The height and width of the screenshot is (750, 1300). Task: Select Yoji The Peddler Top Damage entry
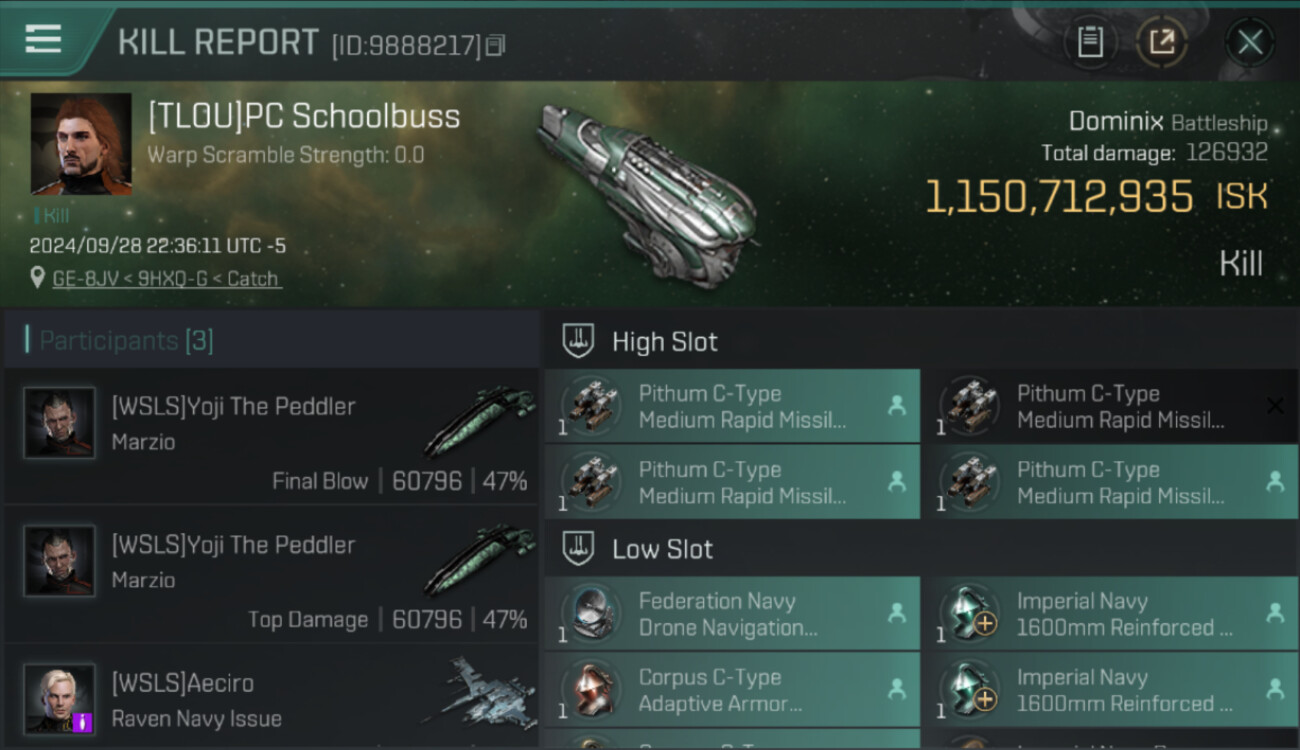point(272,575)
